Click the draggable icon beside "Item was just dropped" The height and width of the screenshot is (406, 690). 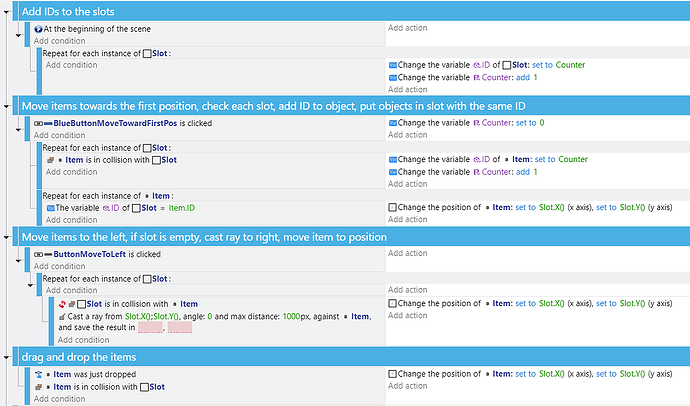coord(37,374)
